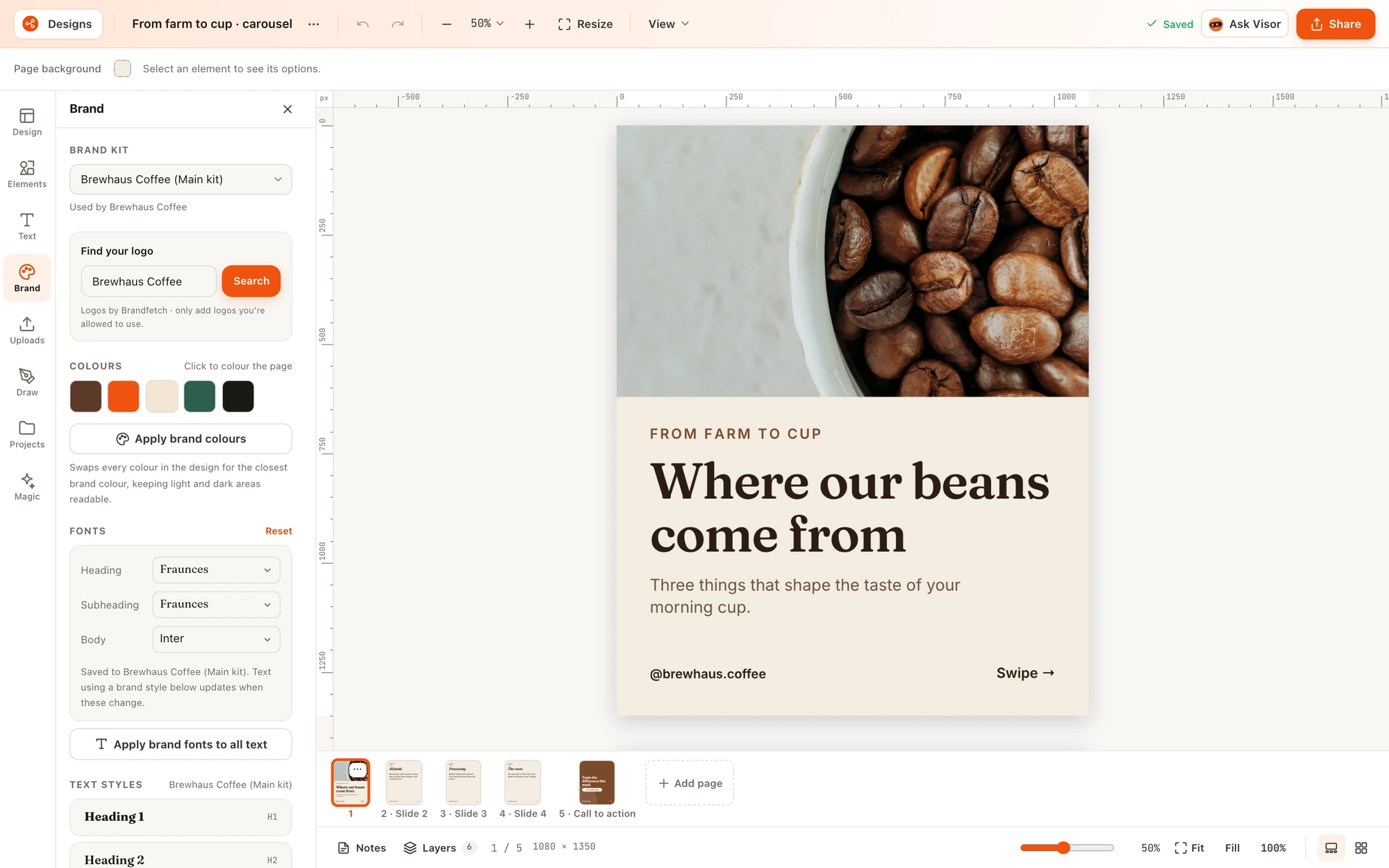This screenshot has width=1389, height=868.
Task: Open the Design sidebar panel
Action: tap(27, 122)
